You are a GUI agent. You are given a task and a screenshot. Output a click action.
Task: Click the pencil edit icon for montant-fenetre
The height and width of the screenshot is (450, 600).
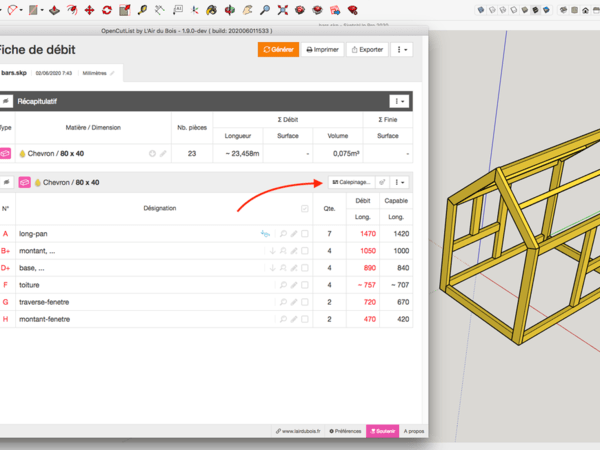click(x=294, y=319)
